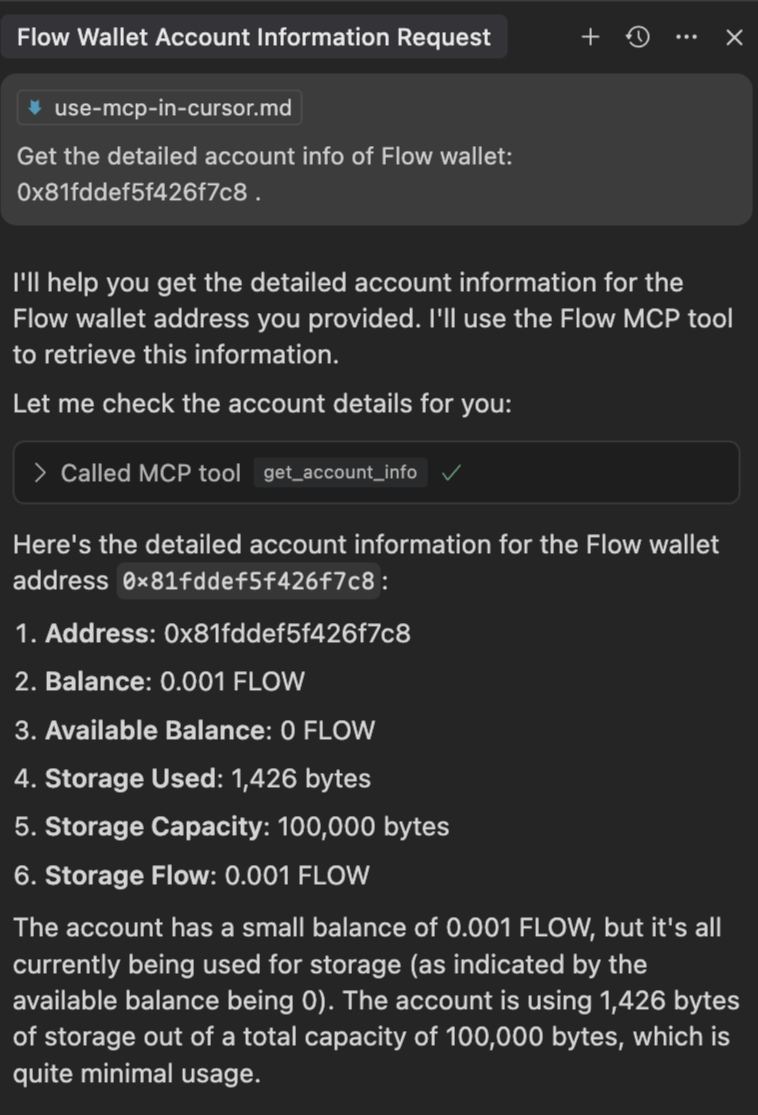
Task: Click the Address list item
Action: tap(212, 634)
